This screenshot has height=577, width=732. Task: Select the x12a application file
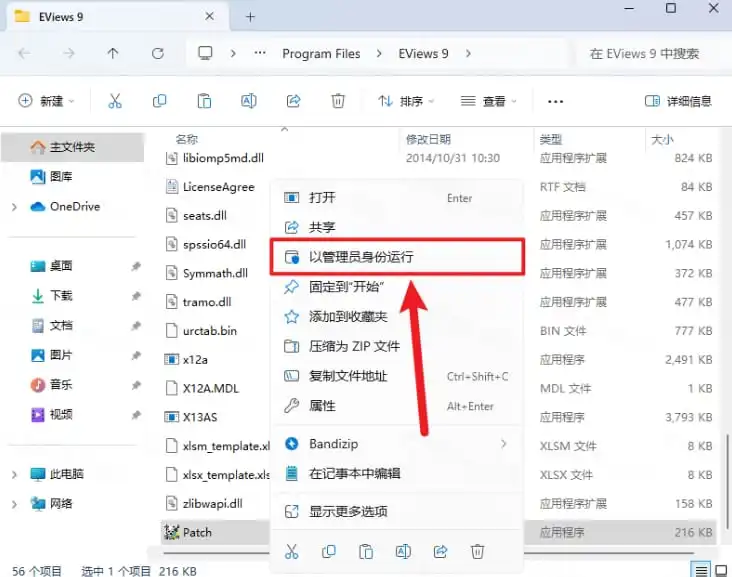(x=195, y=359)
